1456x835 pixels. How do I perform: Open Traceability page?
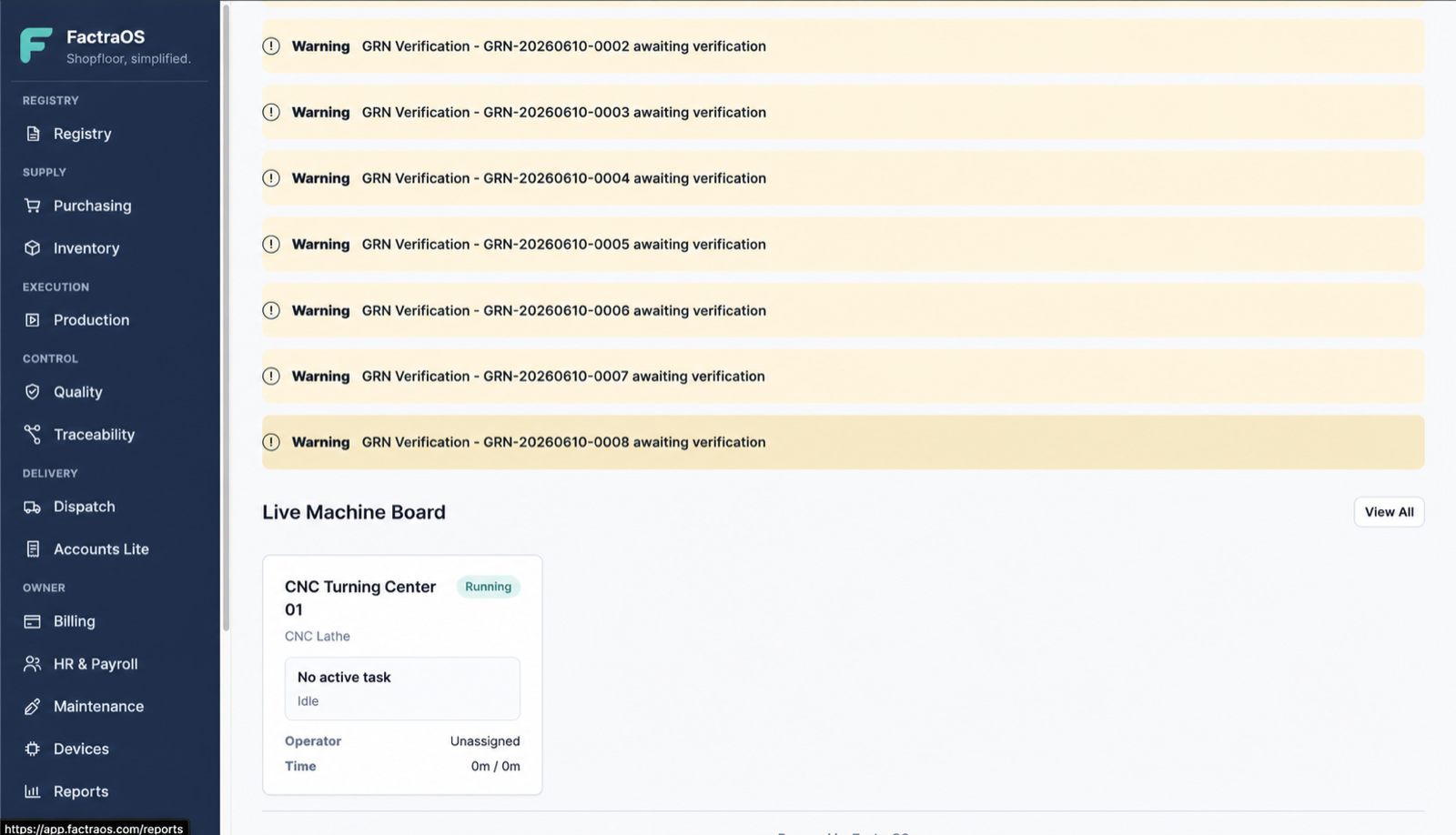point(109,435)
